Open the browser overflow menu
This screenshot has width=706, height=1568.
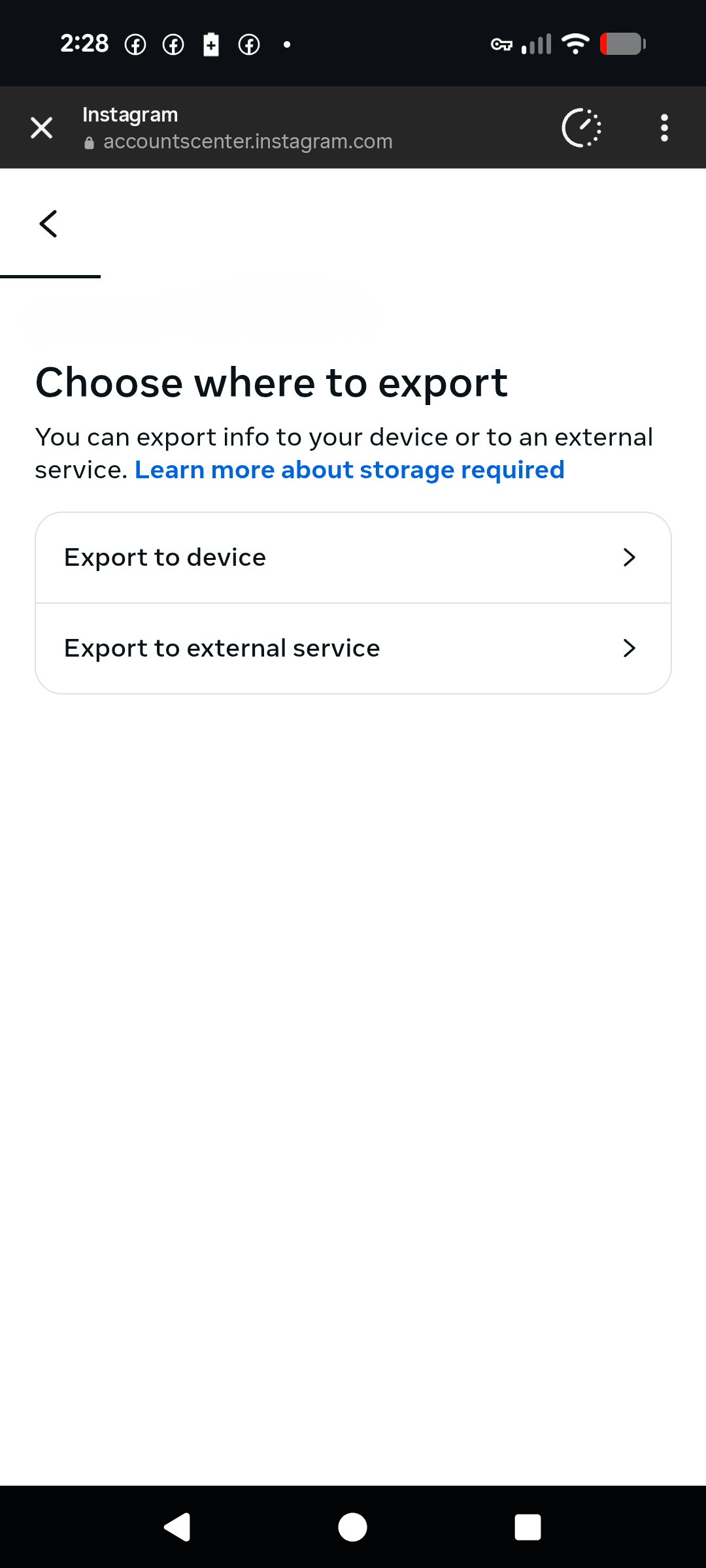pyautogui.click(x=664, y=127)
